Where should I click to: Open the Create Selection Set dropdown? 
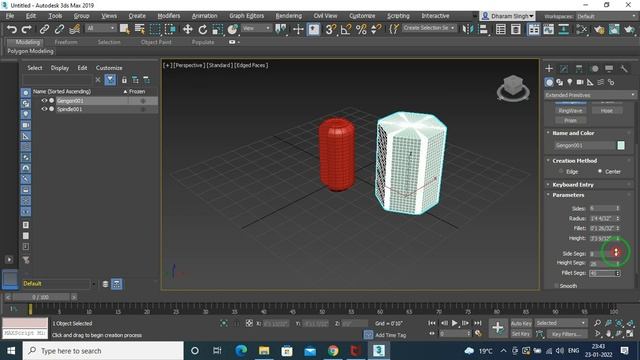coord(429,28)
